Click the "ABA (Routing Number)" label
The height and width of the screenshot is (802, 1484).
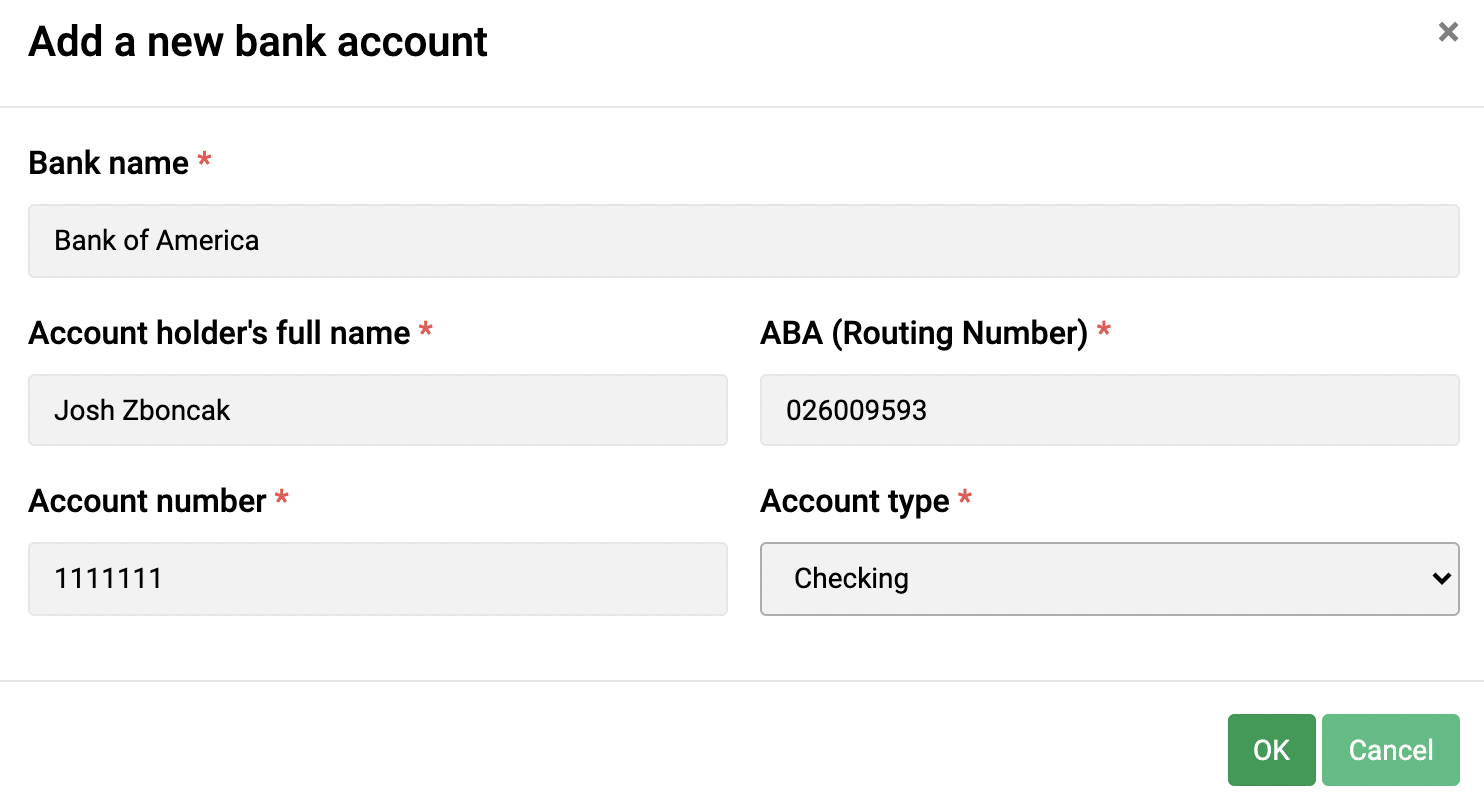coord(923,333)
